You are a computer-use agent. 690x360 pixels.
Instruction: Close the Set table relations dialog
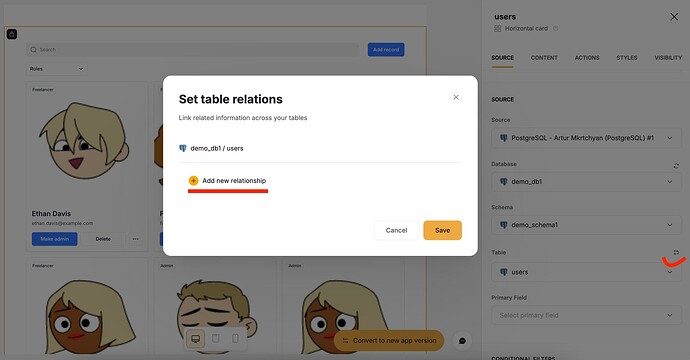456,97
